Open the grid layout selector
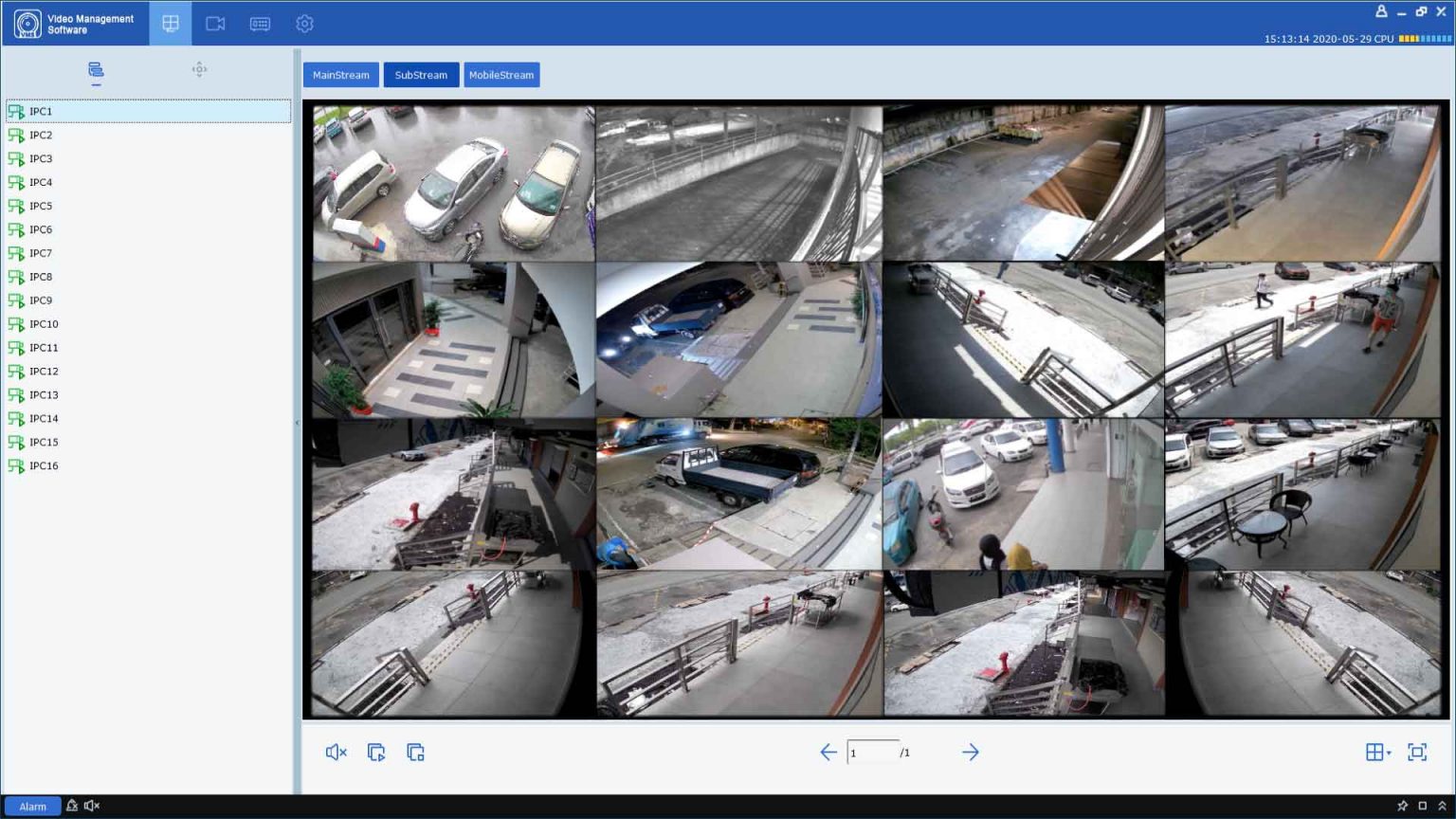 1377,752
